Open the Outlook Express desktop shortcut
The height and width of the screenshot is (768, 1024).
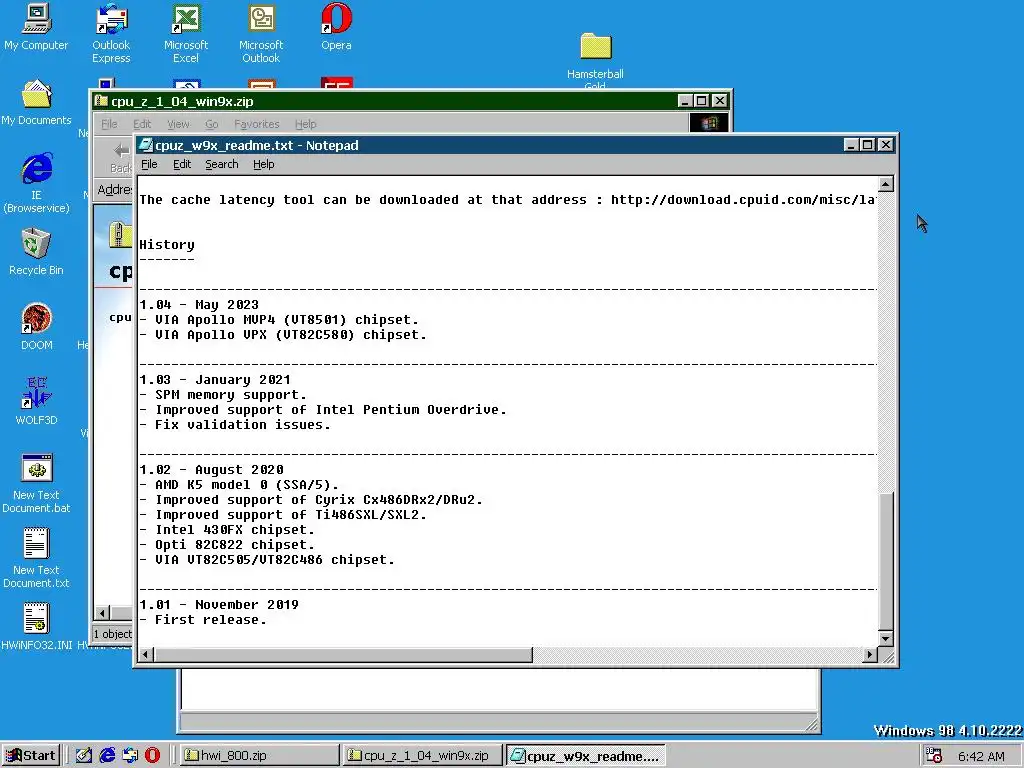click(x=111, y=33)
